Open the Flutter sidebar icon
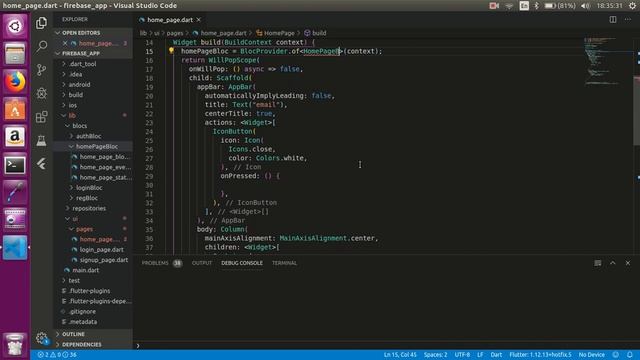Screen dimensions: 640x360 tap(41, 164)
